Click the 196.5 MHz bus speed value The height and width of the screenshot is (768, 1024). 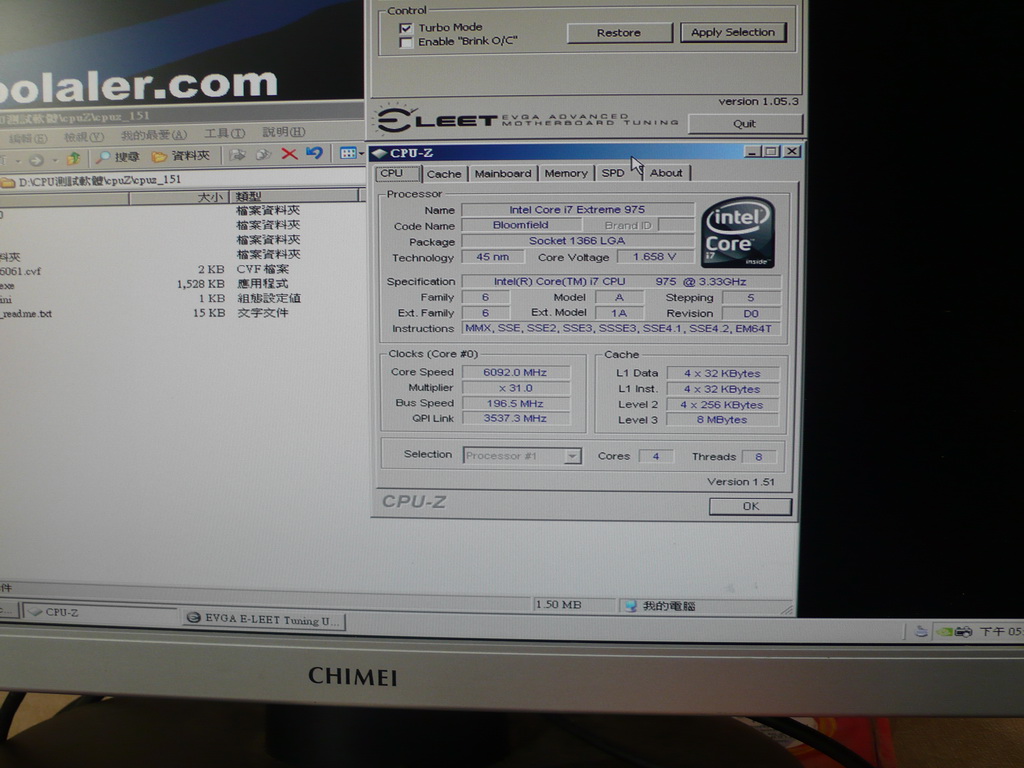pyautogui.click(x=515, y=404)
